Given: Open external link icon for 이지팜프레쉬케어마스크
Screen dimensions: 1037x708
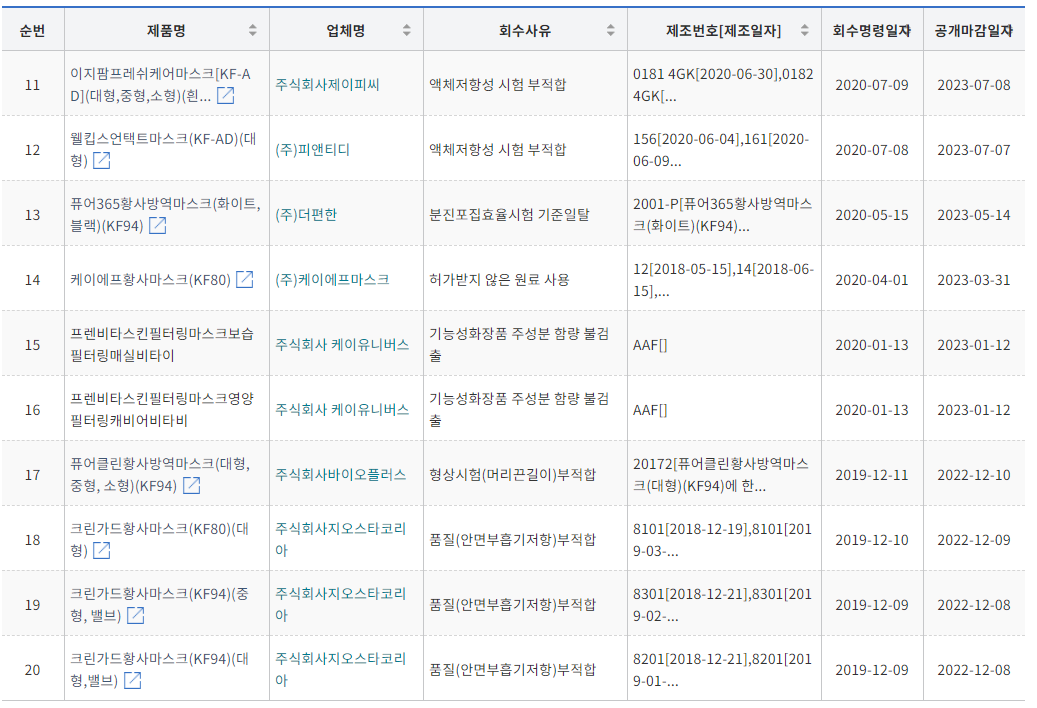Looking at the screenshot, I should 226,96.
